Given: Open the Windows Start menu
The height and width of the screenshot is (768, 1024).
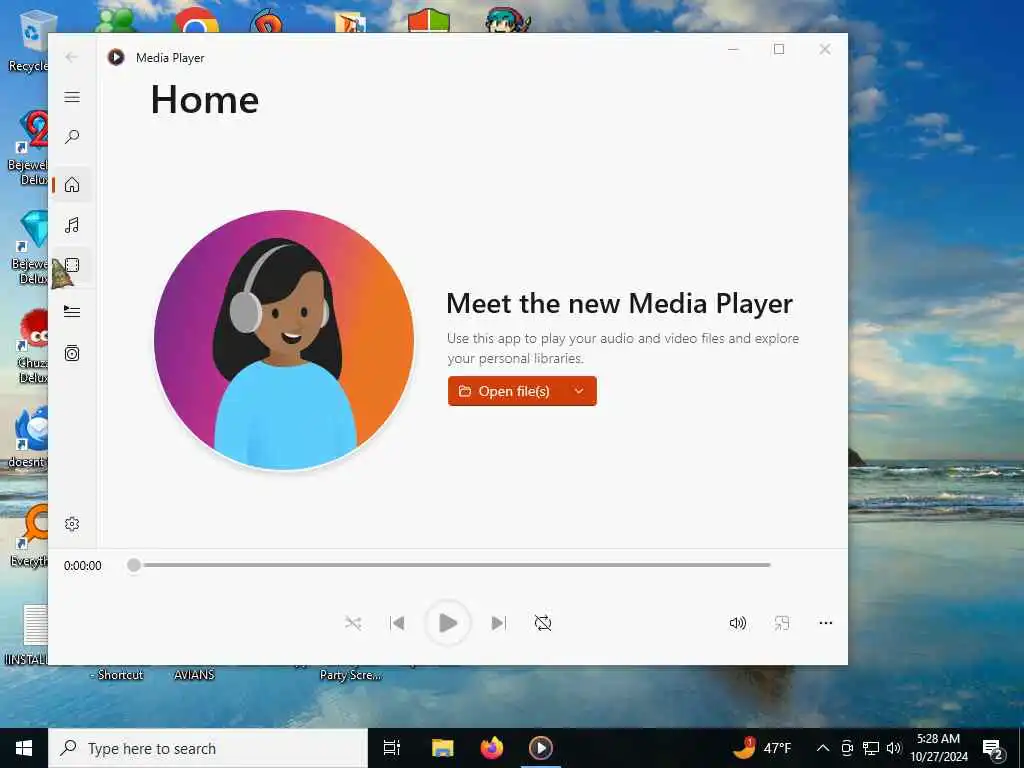Looking at the screenshot, I should (24, 748).
